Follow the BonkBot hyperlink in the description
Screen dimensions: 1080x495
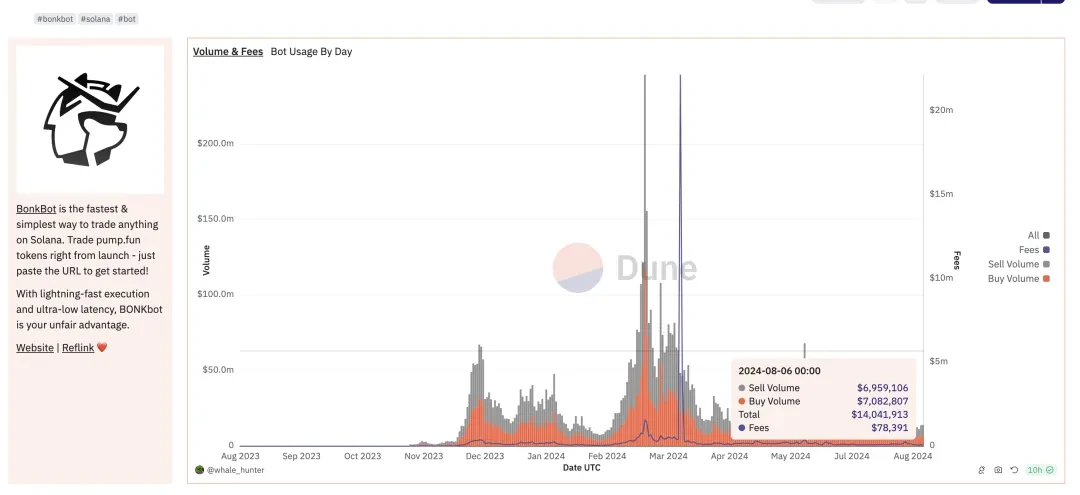36,209
